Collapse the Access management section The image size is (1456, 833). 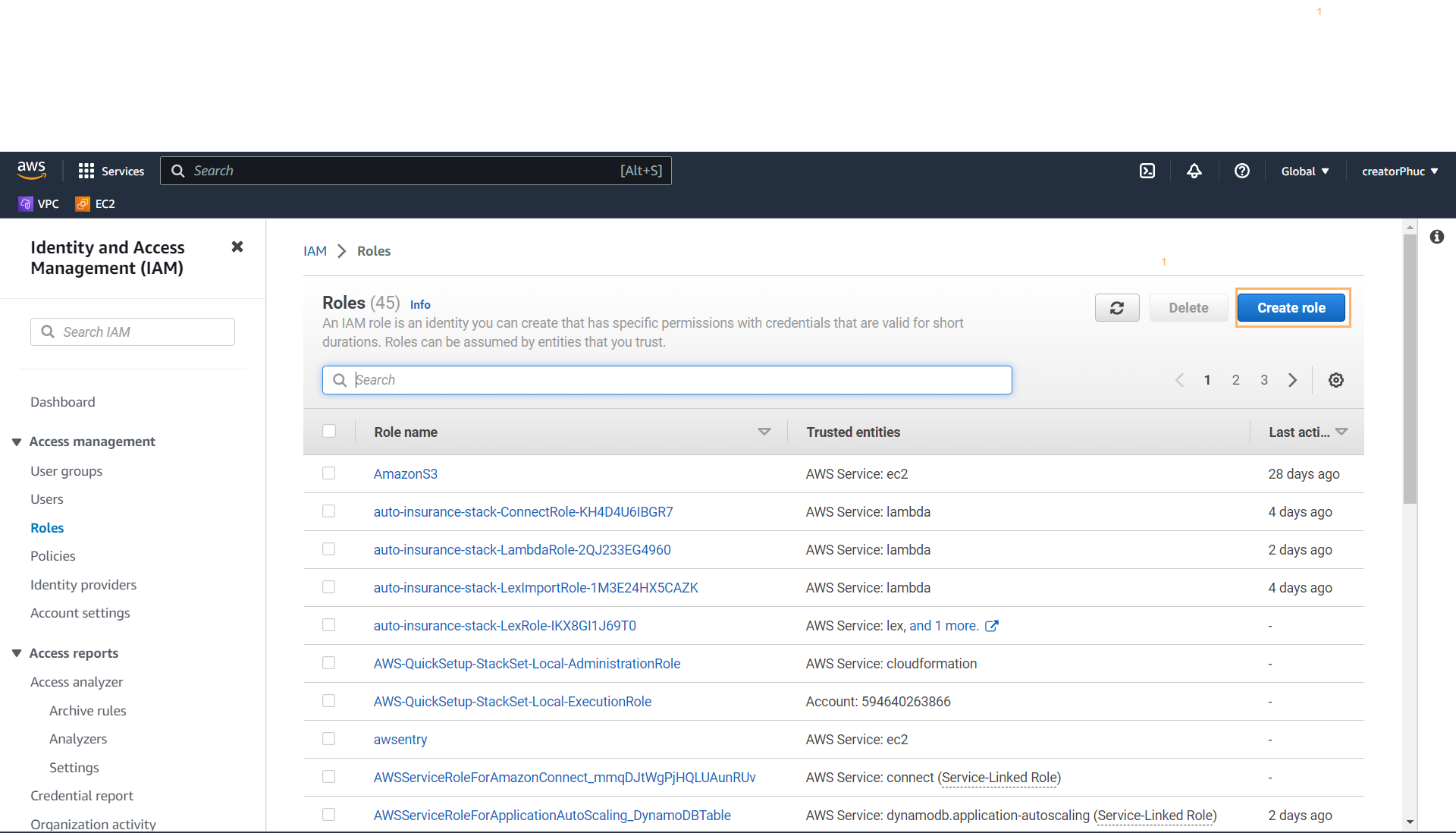pos(17,442)
